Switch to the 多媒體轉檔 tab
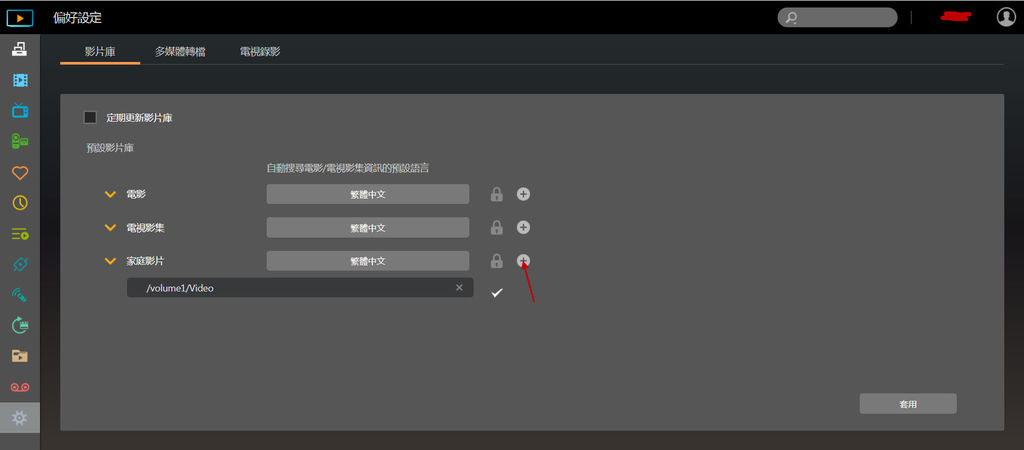The image size is (1024, 450). point(180,52)
